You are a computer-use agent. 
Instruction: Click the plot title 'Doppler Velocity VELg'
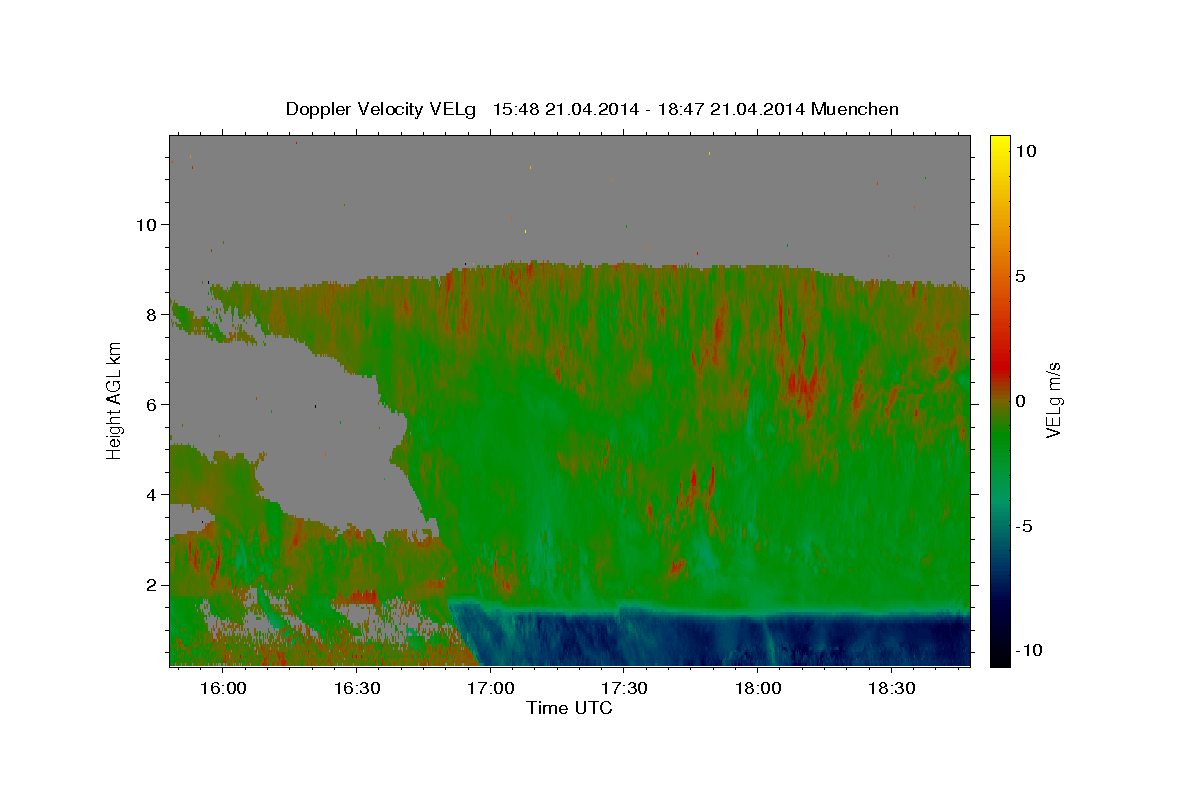pos(382,110)
